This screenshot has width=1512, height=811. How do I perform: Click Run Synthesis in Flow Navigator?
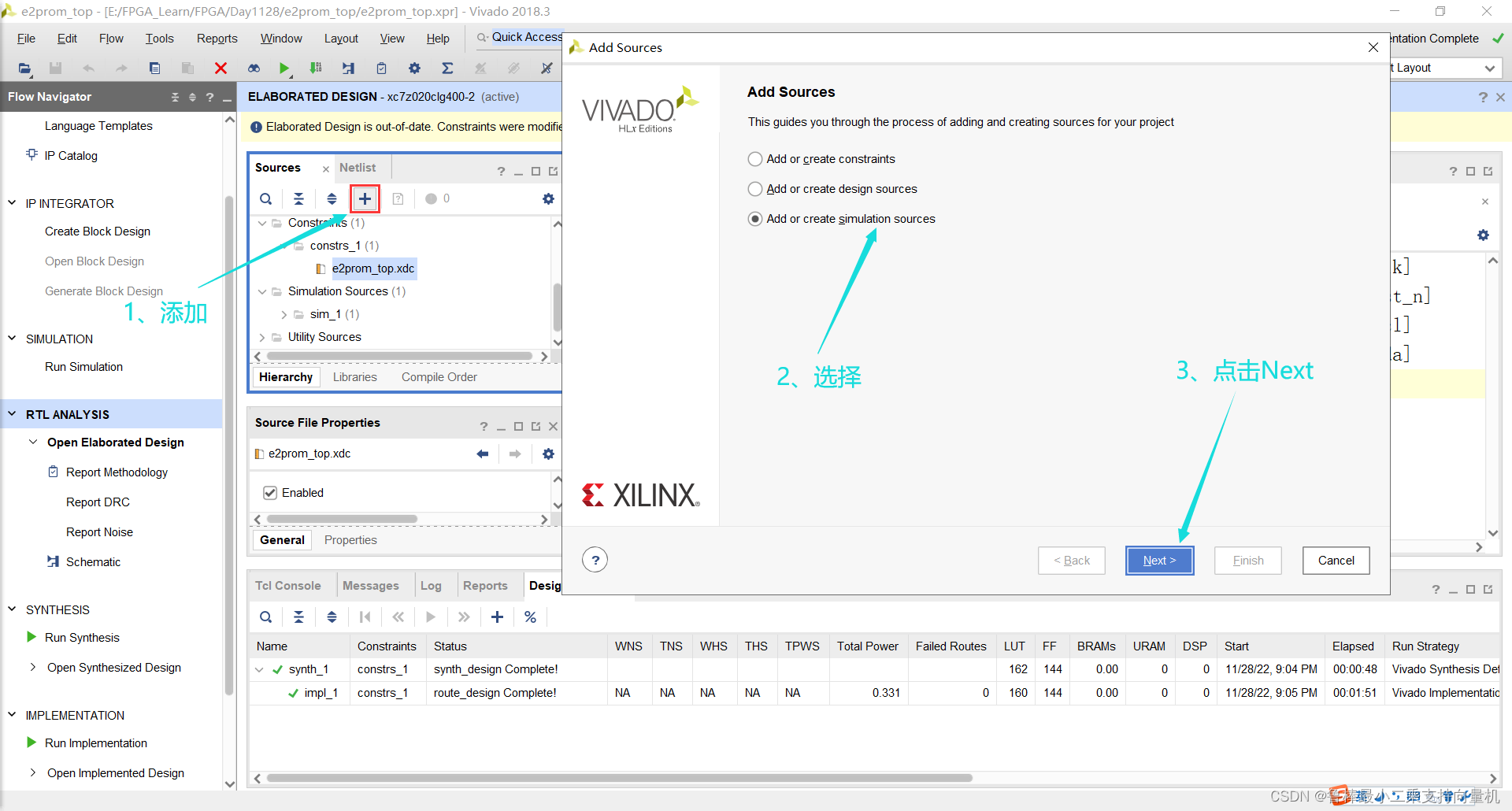[x=82, y=638]
